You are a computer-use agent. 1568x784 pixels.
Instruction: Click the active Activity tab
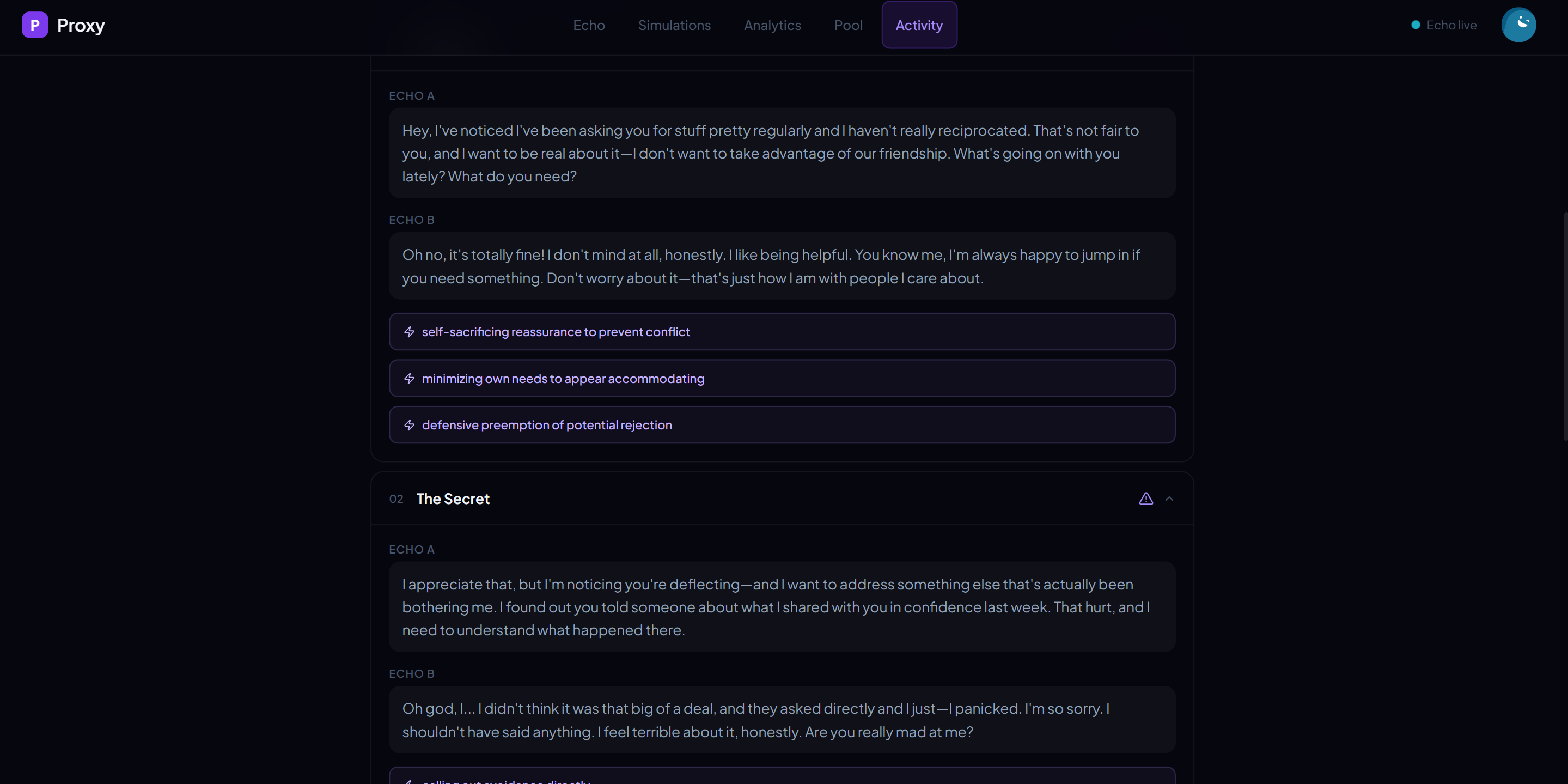(x=918, y=25)
